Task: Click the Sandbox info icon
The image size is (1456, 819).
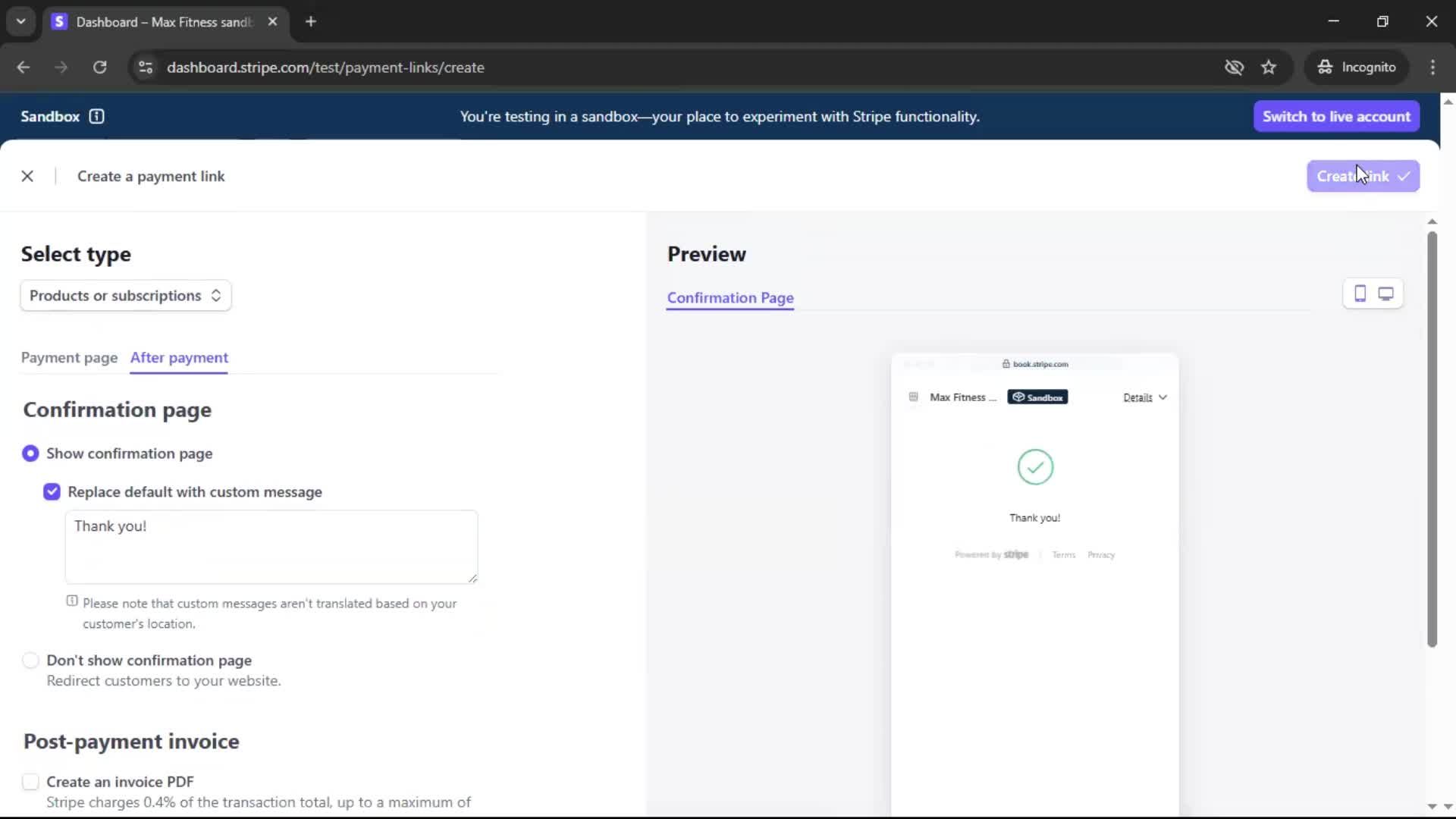Action: (96, 116)
